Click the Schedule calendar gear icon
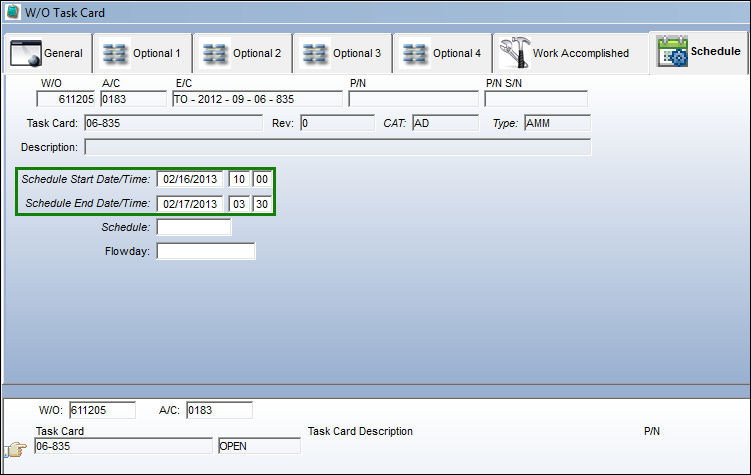Viewport: 751px width, 475px height. click(672, 51)
